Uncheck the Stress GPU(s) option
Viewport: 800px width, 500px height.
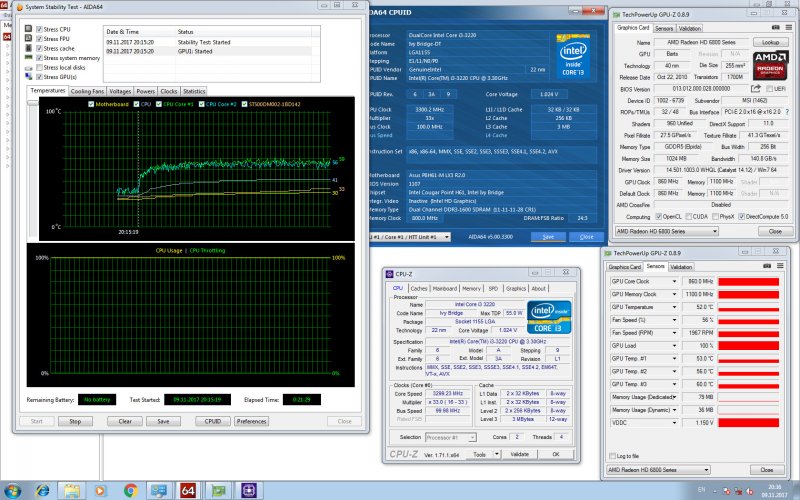click(x=39, y=76)
